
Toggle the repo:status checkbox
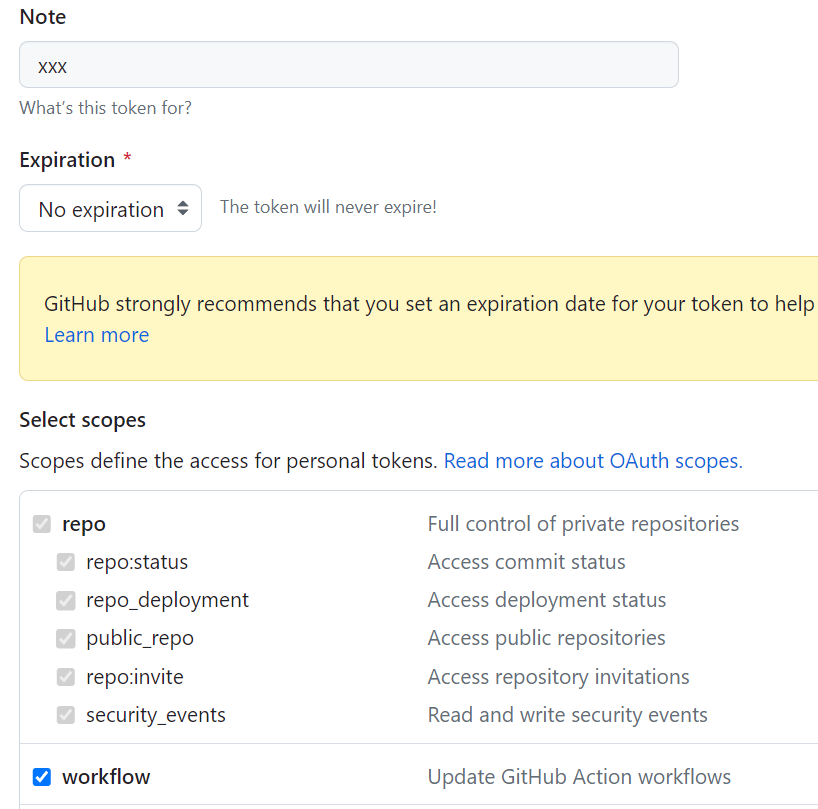pyautogui.click(x=66, y=562)
